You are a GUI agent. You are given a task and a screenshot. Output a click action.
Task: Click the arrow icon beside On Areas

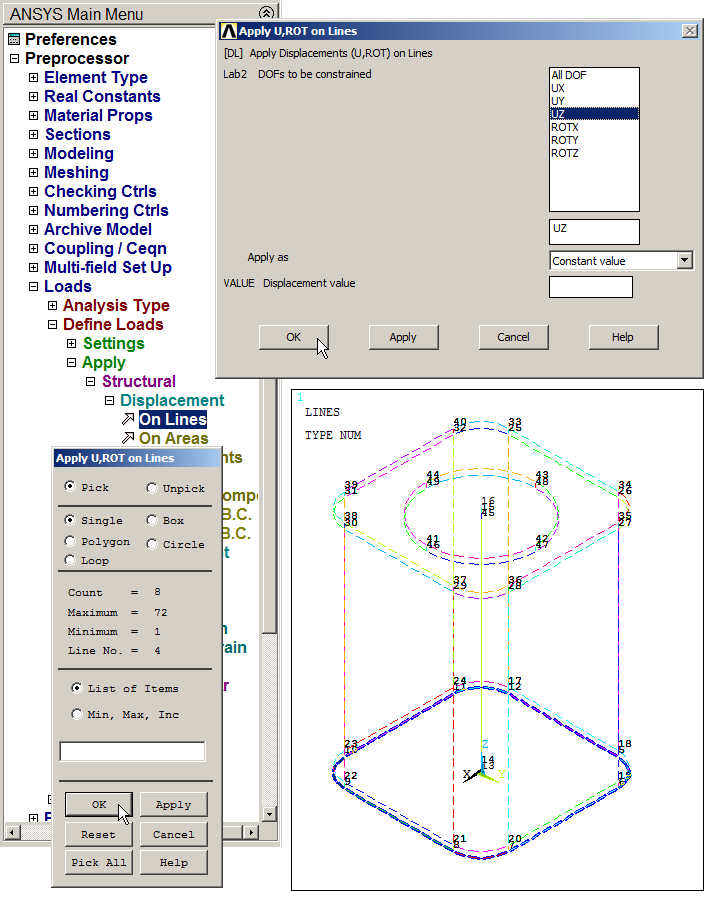(127, 439)
